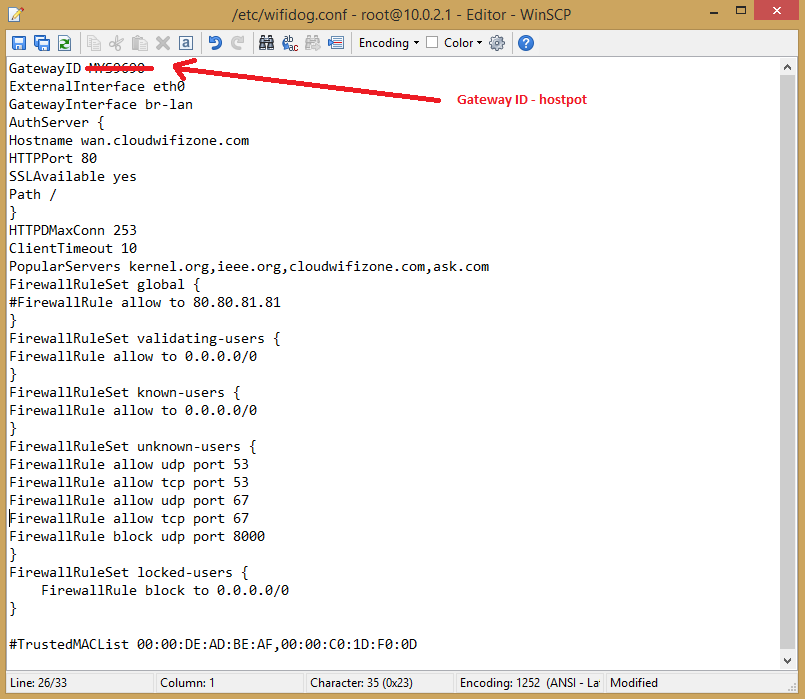The width and height of the screenshot is (805, 699).
Task: Select All using the toolbar icon
Action: tap(186, 43)
